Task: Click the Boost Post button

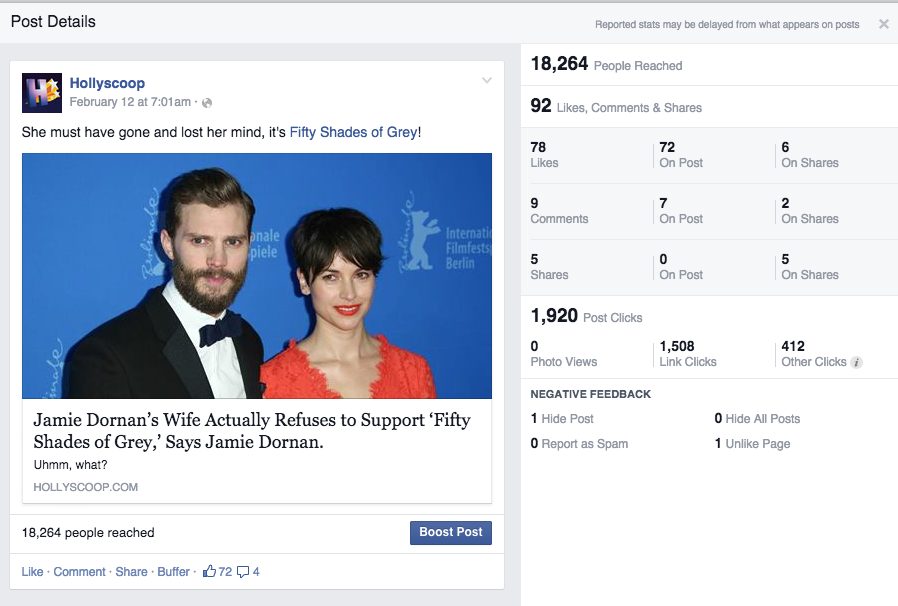Action: point(451,533)
